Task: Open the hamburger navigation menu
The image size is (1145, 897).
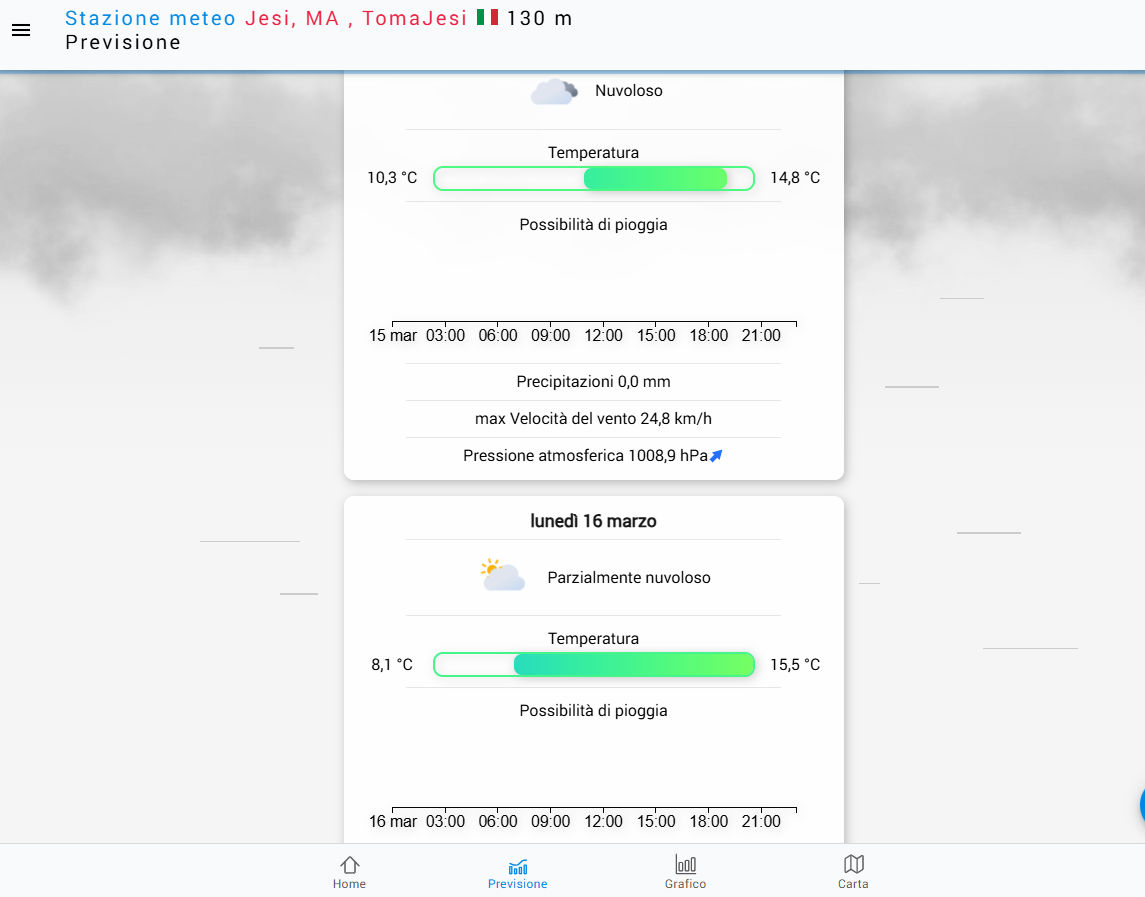Action: tap(21, 30)
